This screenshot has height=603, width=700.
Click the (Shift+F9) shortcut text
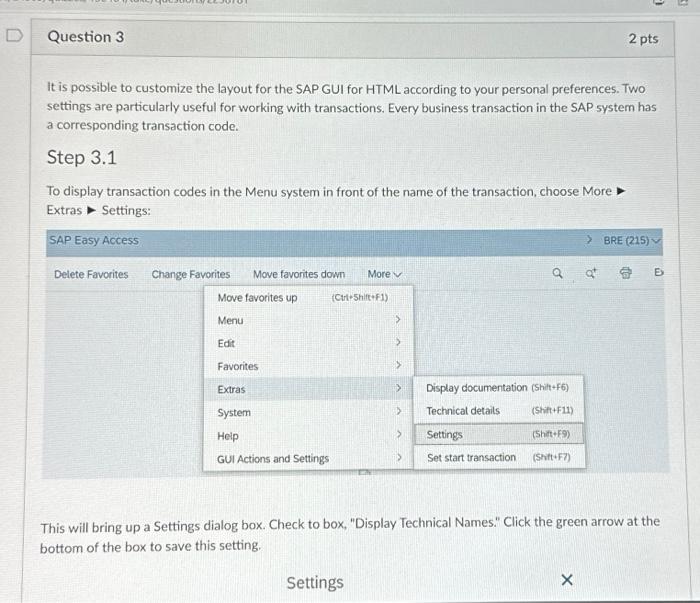tap(551, 434)
